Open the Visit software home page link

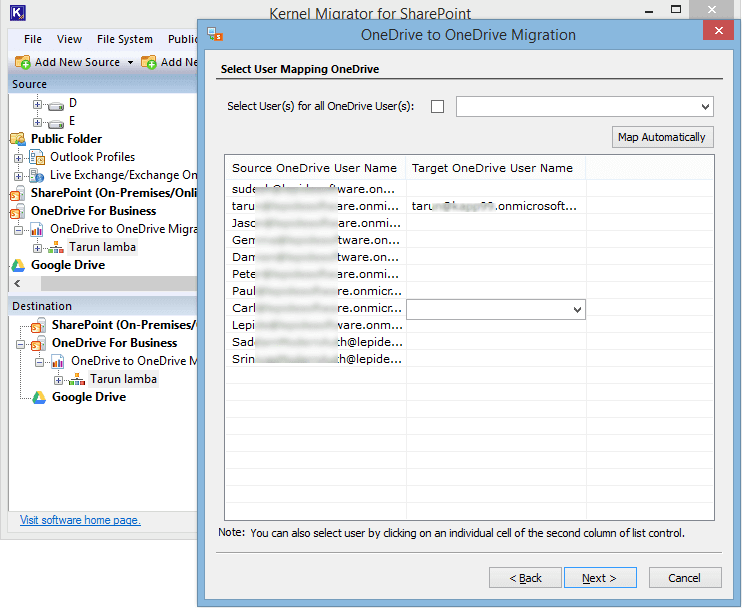80,520
